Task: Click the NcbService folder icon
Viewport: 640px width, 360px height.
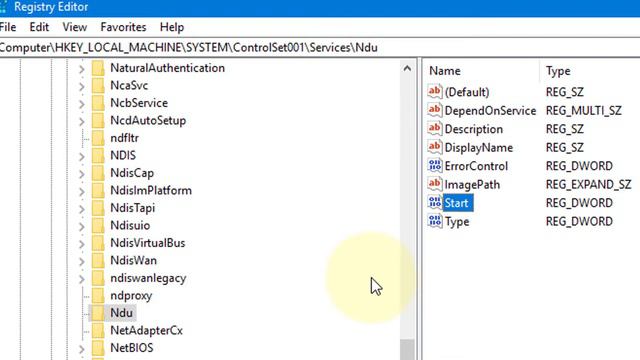Action: pyautogui.click(x=98, y=103)
